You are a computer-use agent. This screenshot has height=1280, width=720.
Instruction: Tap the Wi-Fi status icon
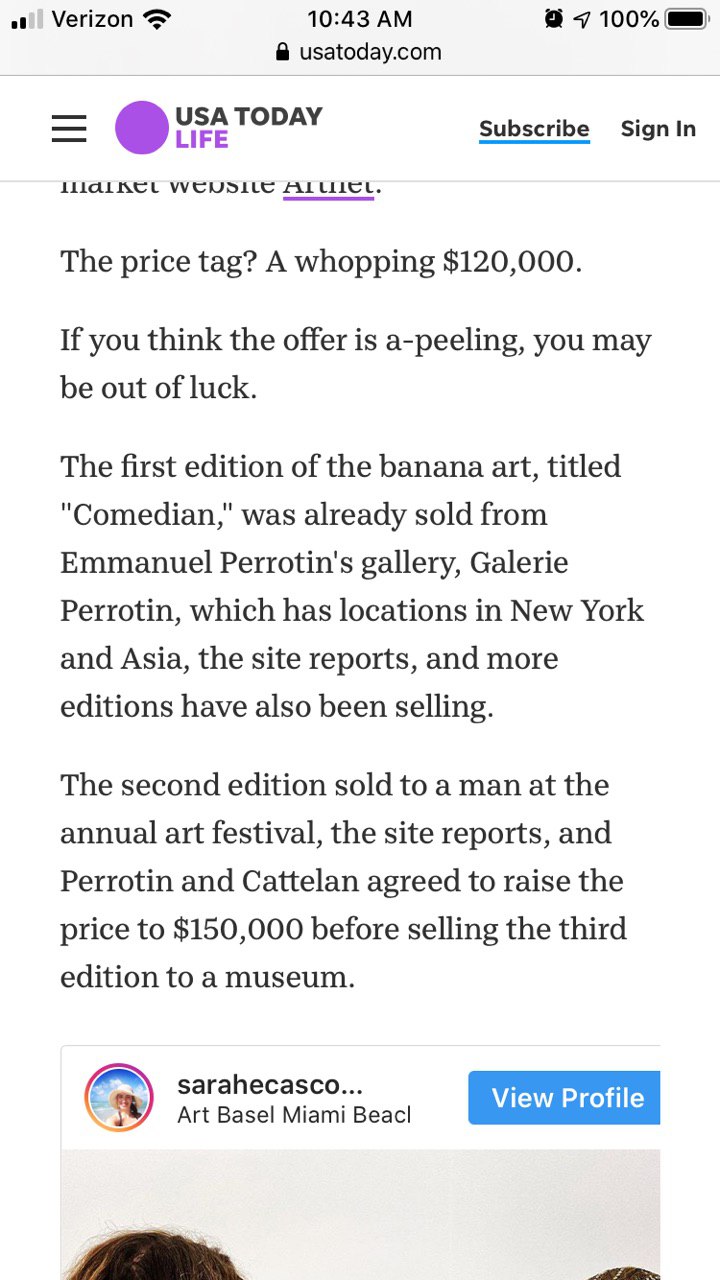tap(157, 19)
